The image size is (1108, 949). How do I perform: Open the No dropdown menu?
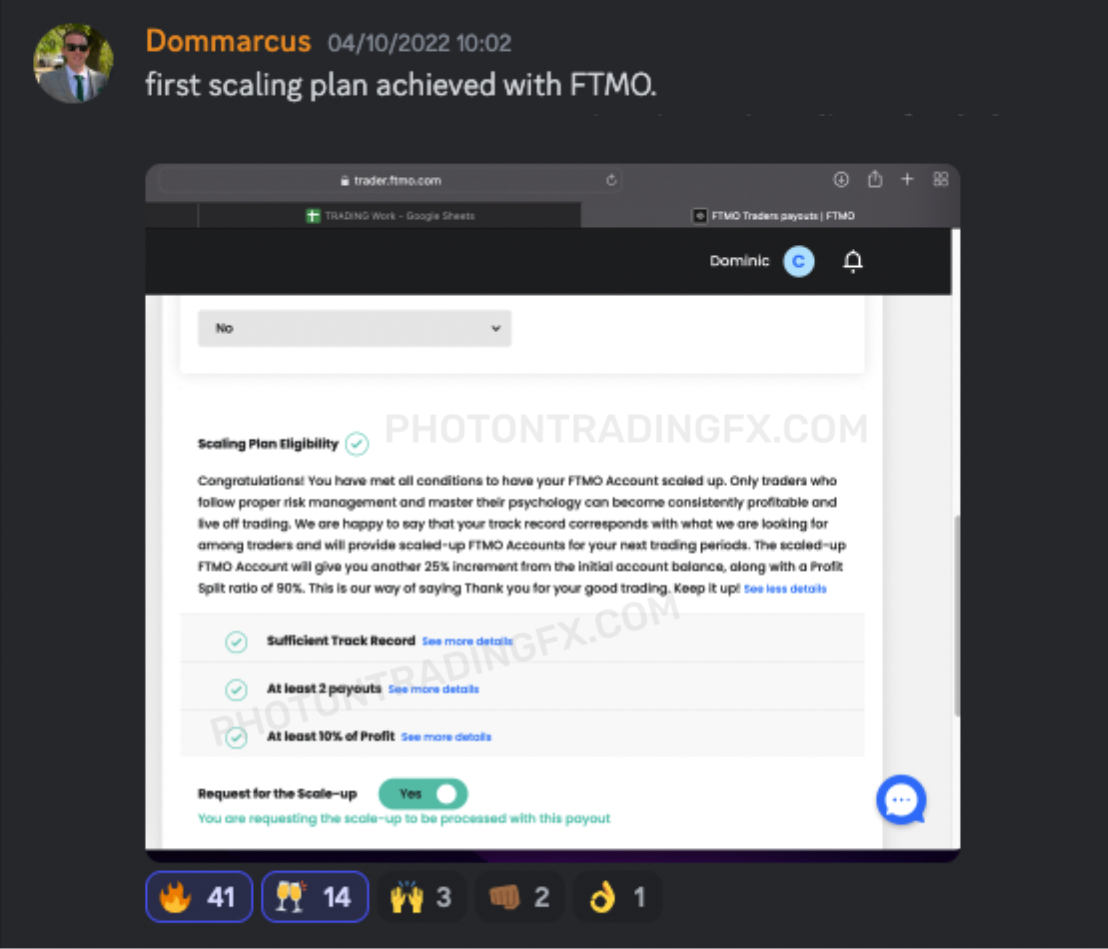click(355, 328)
